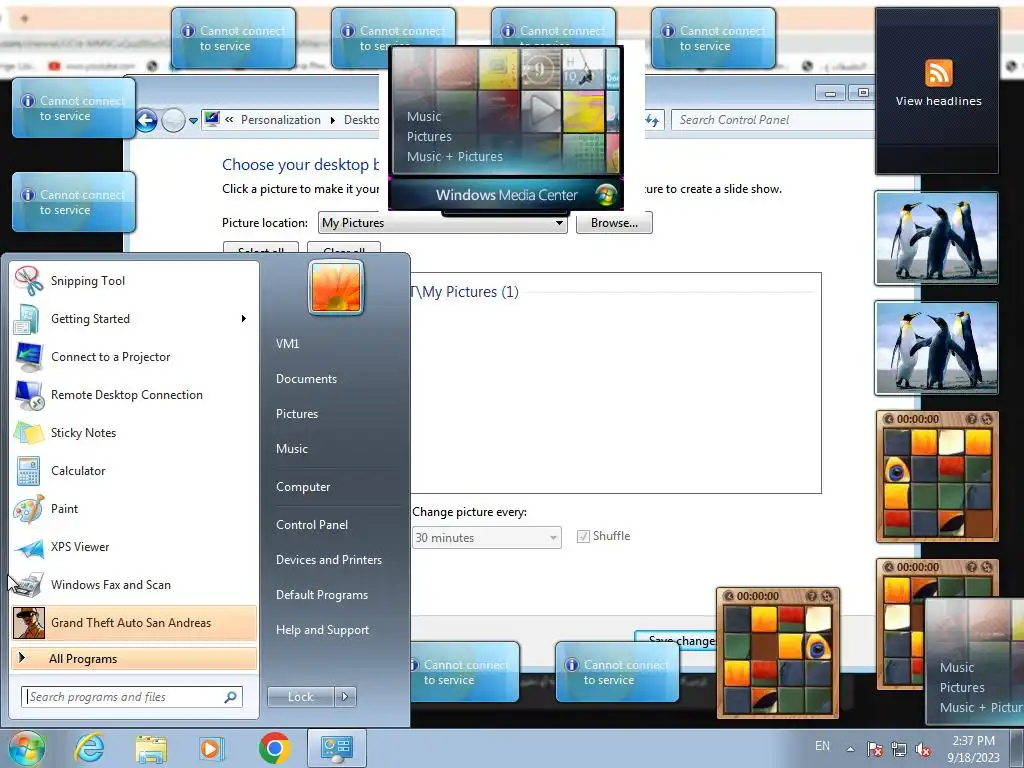Screen dimensions: 1024x768
Task: Open Help and Support
Action: [x=322, y=630]
